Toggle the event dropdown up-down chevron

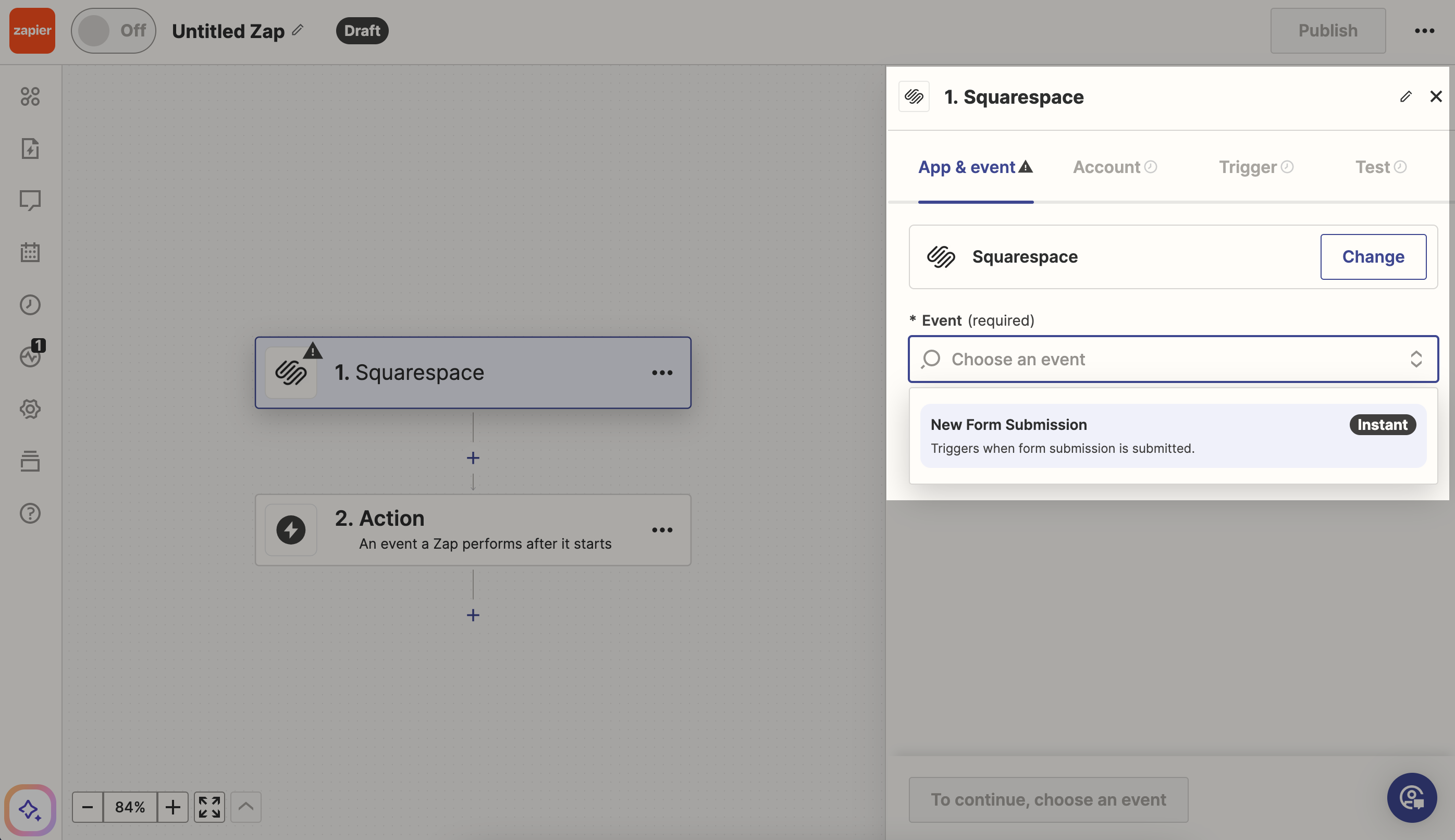click(x=1416, y=359)
